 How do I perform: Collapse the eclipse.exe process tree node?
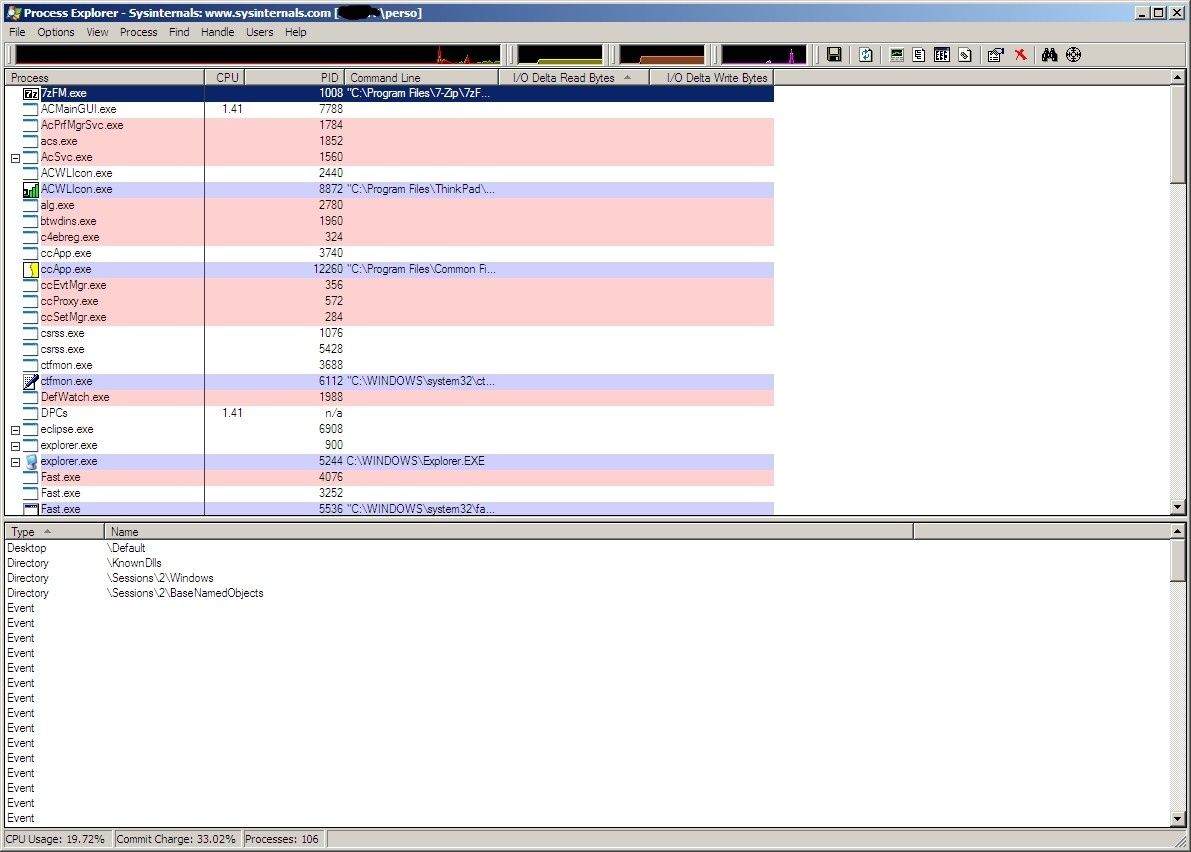15,430
